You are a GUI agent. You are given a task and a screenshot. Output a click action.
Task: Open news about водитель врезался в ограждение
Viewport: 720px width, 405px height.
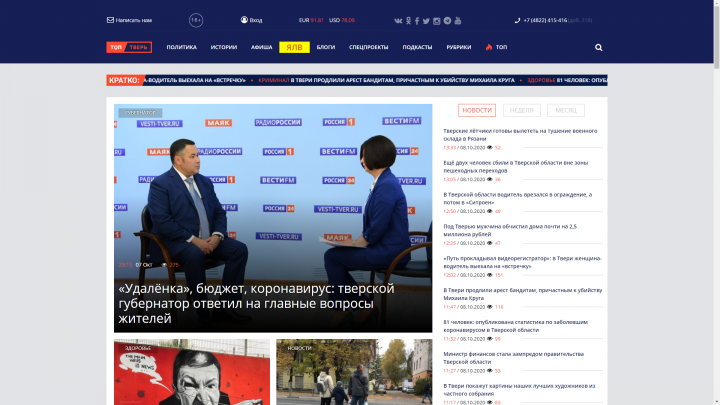click(518, 198)
